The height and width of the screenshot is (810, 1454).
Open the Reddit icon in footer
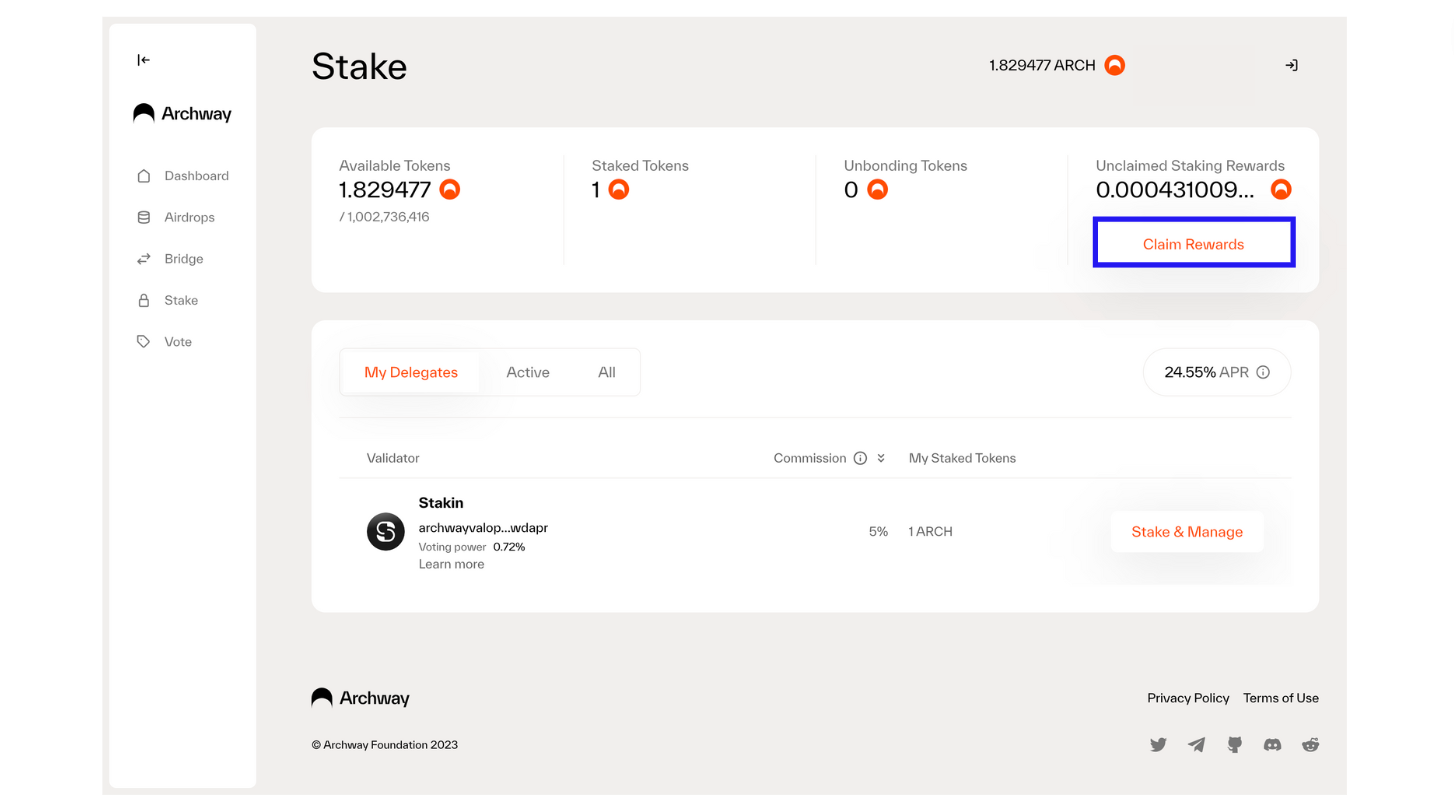(x=1310, y=744)
